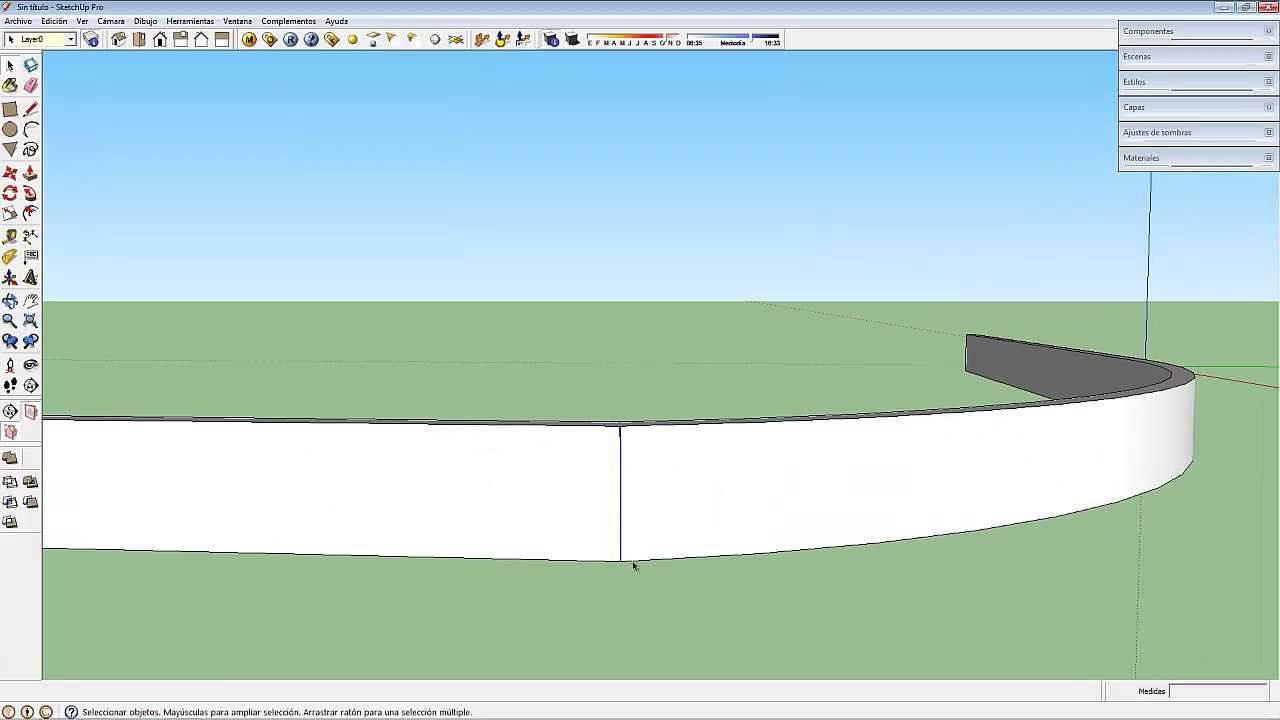The height and width of the screenshot is (720, 1280).
Task: Open the Archivo menu
Action: coord(18,21)
